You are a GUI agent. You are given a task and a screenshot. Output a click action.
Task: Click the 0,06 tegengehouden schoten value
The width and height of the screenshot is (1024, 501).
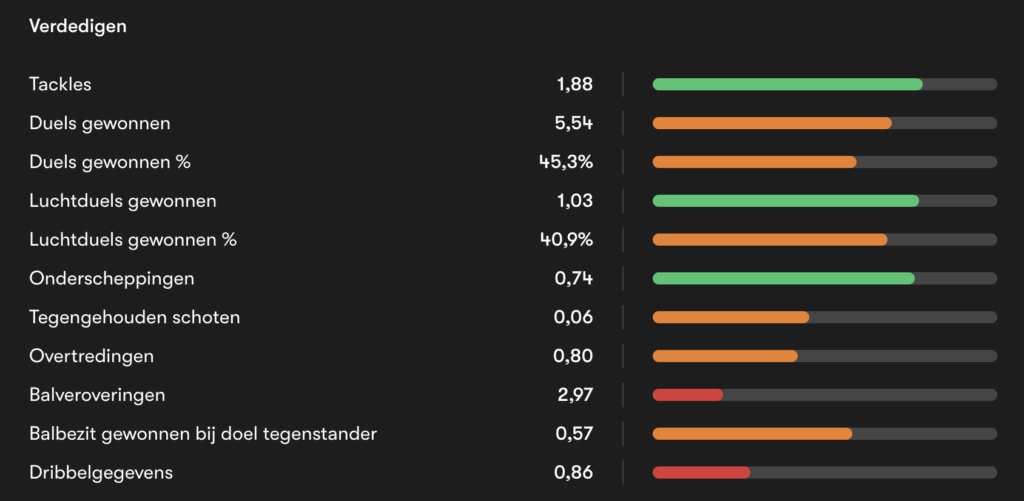tap(574, 318)
